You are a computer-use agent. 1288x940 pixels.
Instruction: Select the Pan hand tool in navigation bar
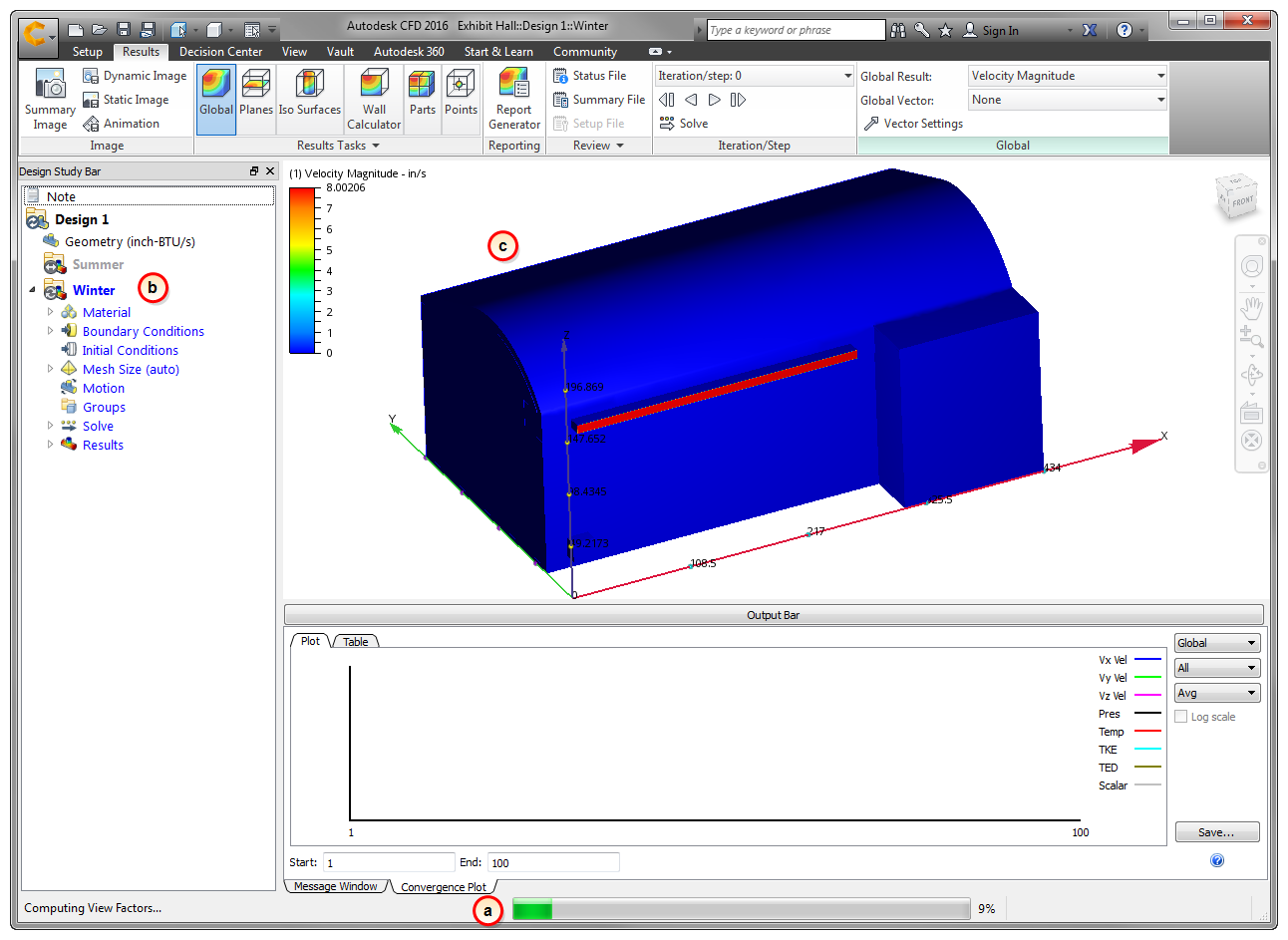click(1252, 306)
